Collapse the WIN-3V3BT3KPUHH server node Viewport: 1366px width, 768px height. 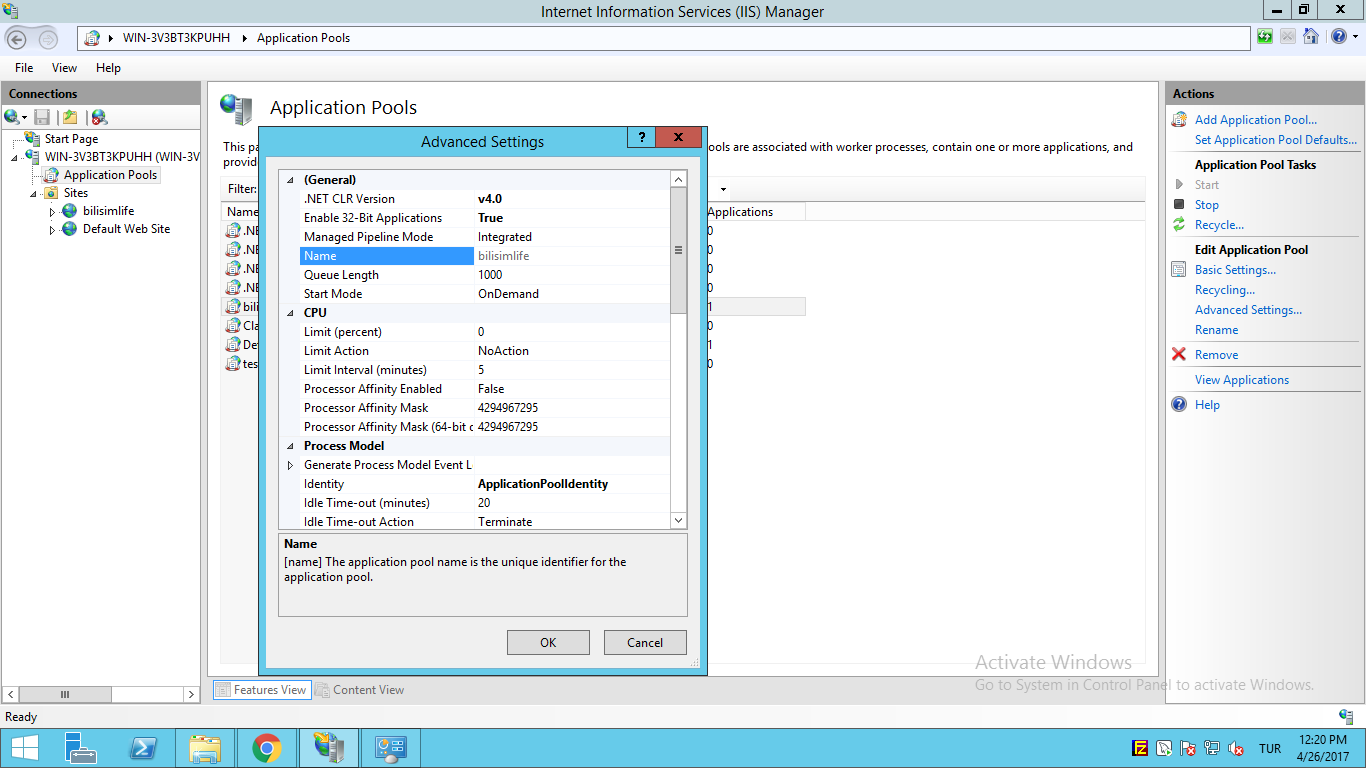(x=15, y=157)
